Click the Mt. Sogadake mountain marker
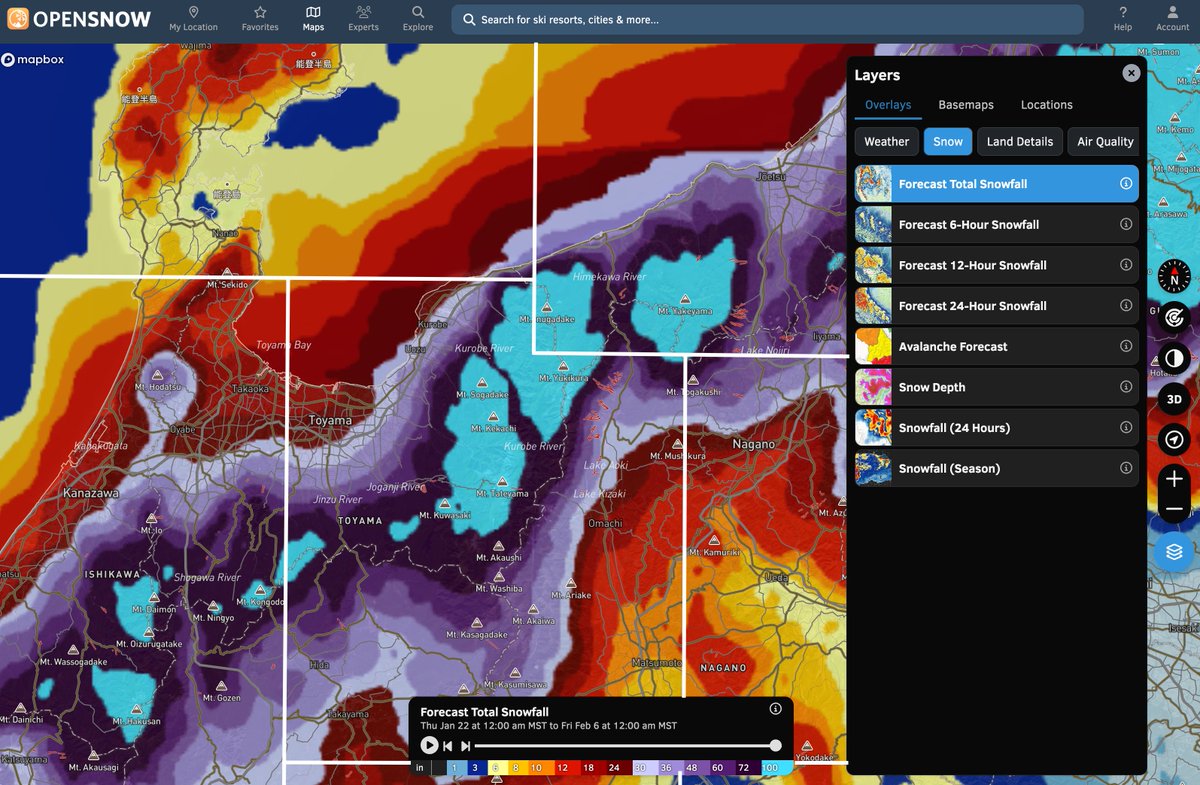 coord(482,383)
